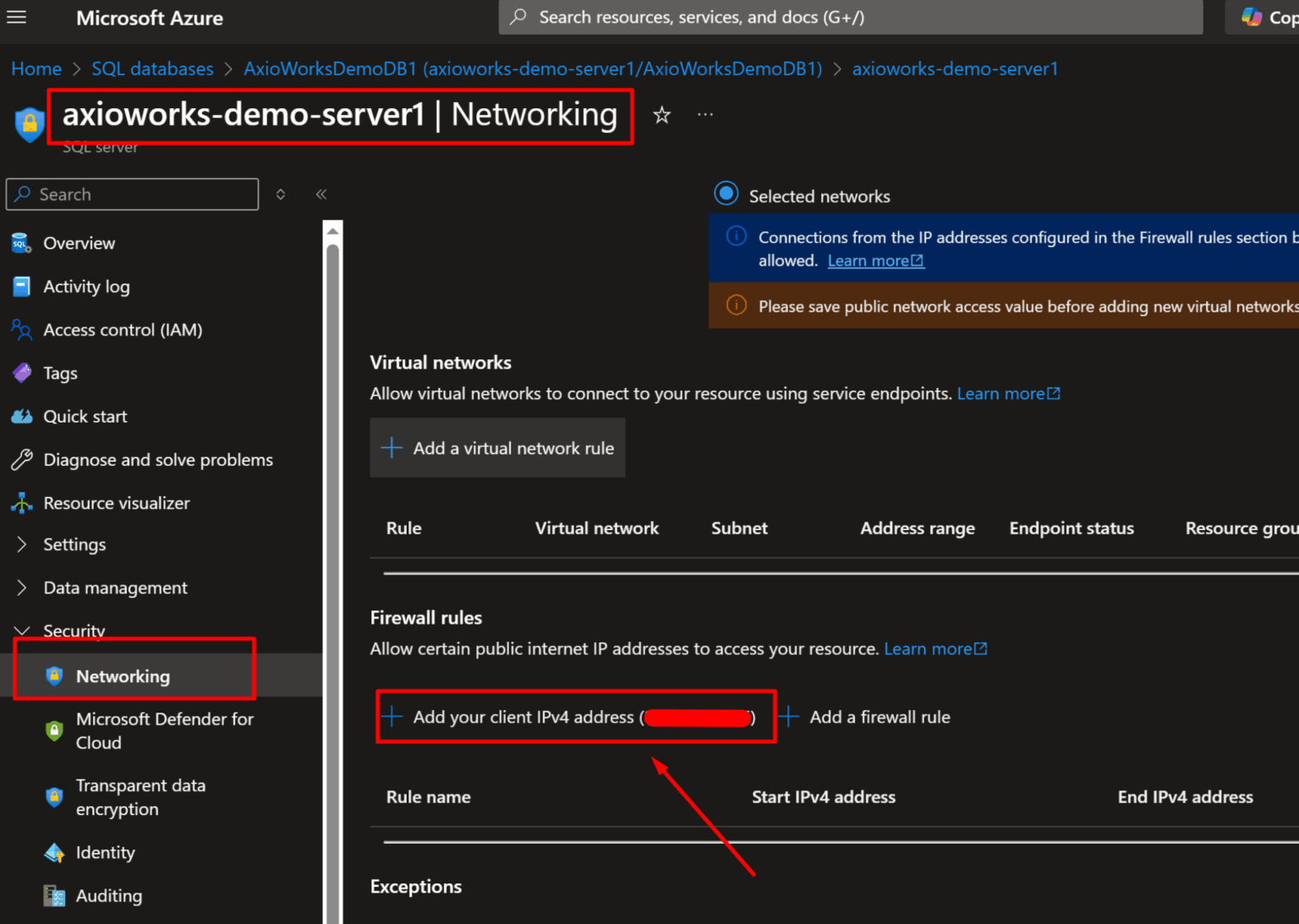
Task: Collapse the Security section
Action: pyautogui.click(x=23, y=631)
